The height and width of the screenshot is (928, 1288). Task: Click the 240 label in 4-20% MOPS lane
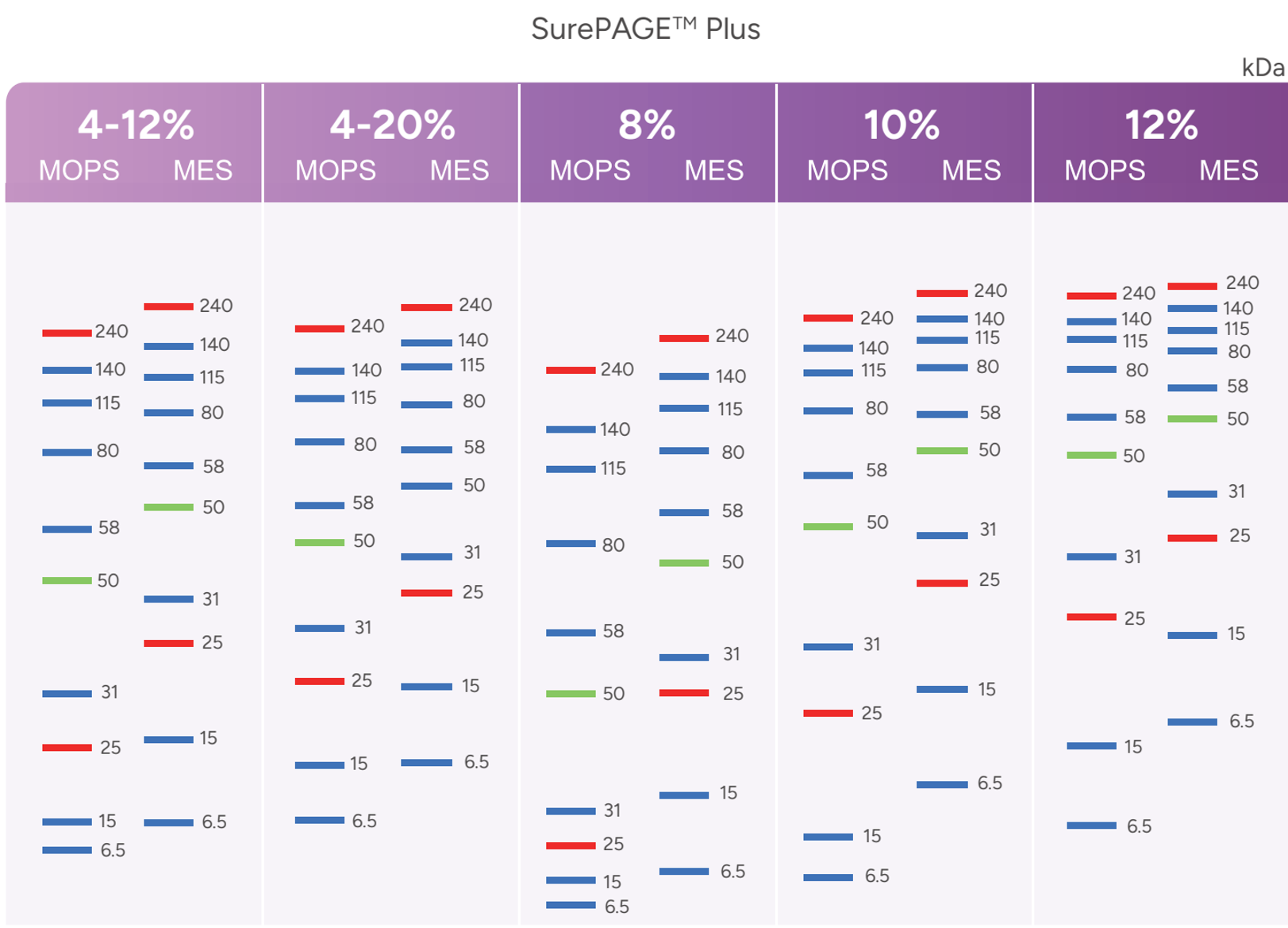pos(367,326)
